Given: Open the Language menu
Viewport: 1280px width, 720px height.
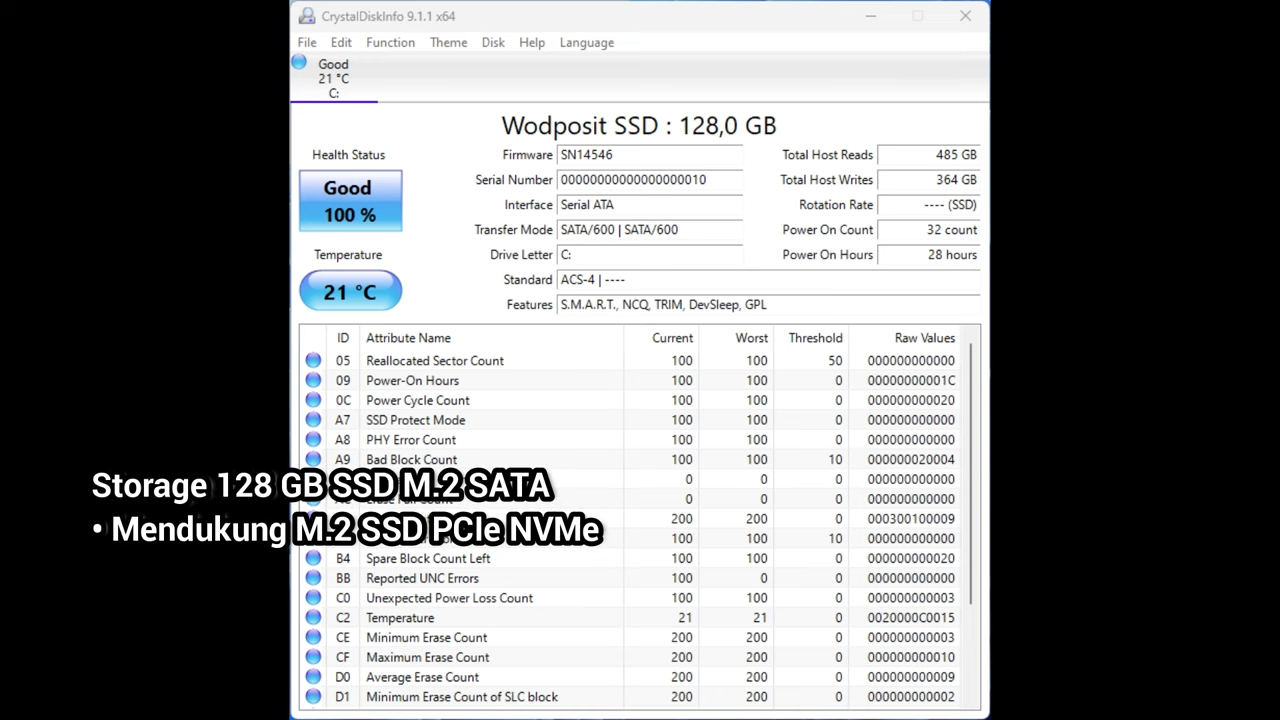Looking at the screenshot, I should click(x=586, y=42).
